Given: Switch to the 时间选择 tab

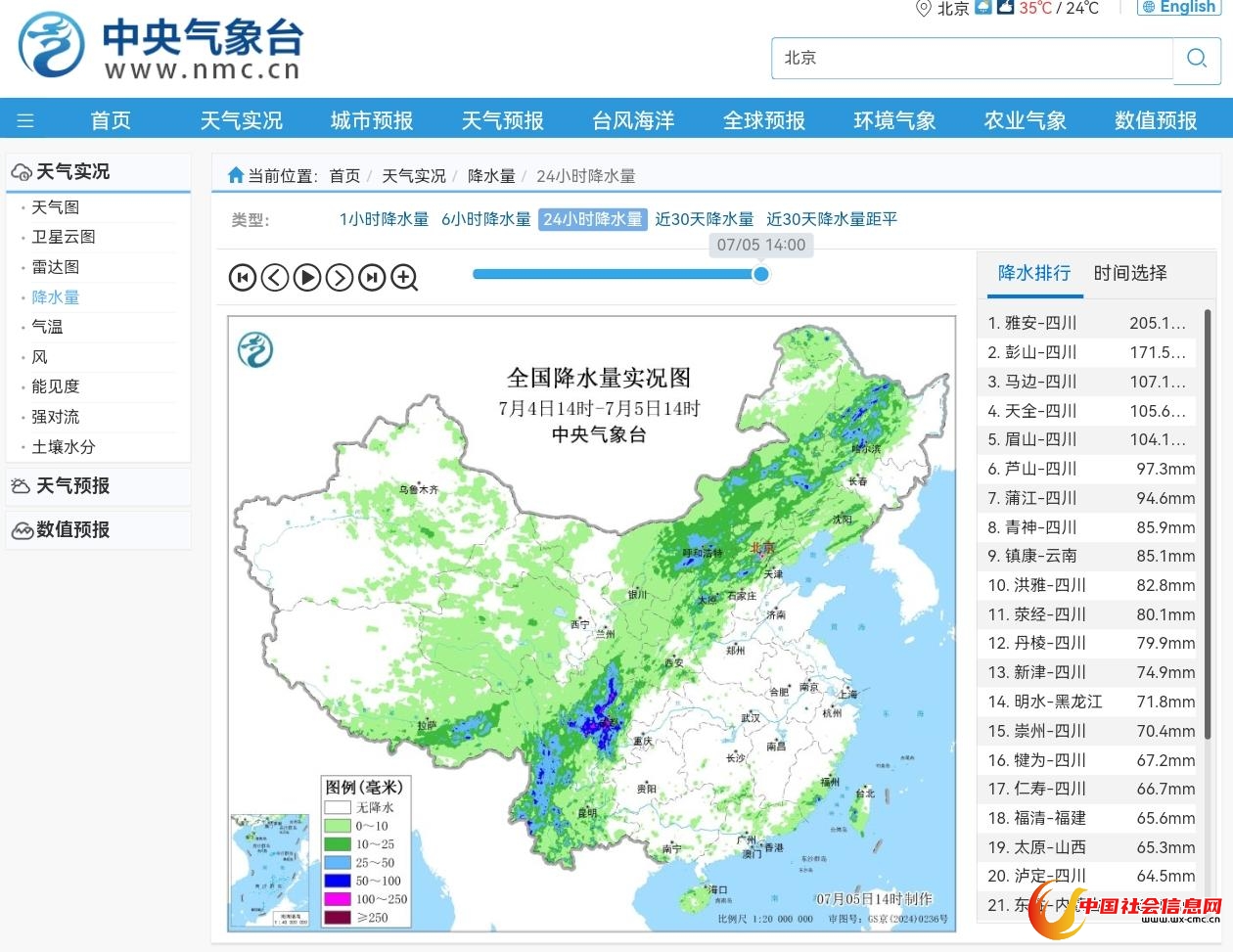Looking at the screenshot, I should (1130, 273).
